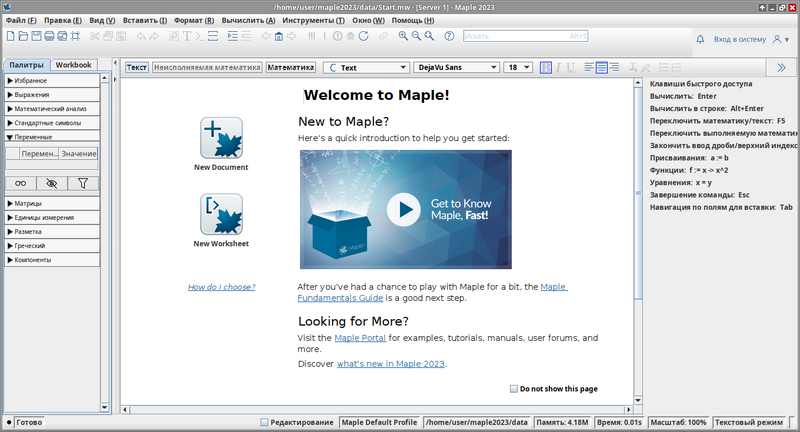Open the 'what's new in Maple 2023' link
Image resolution: width=800 pixels, height=432 pixels.
(391, 364)
